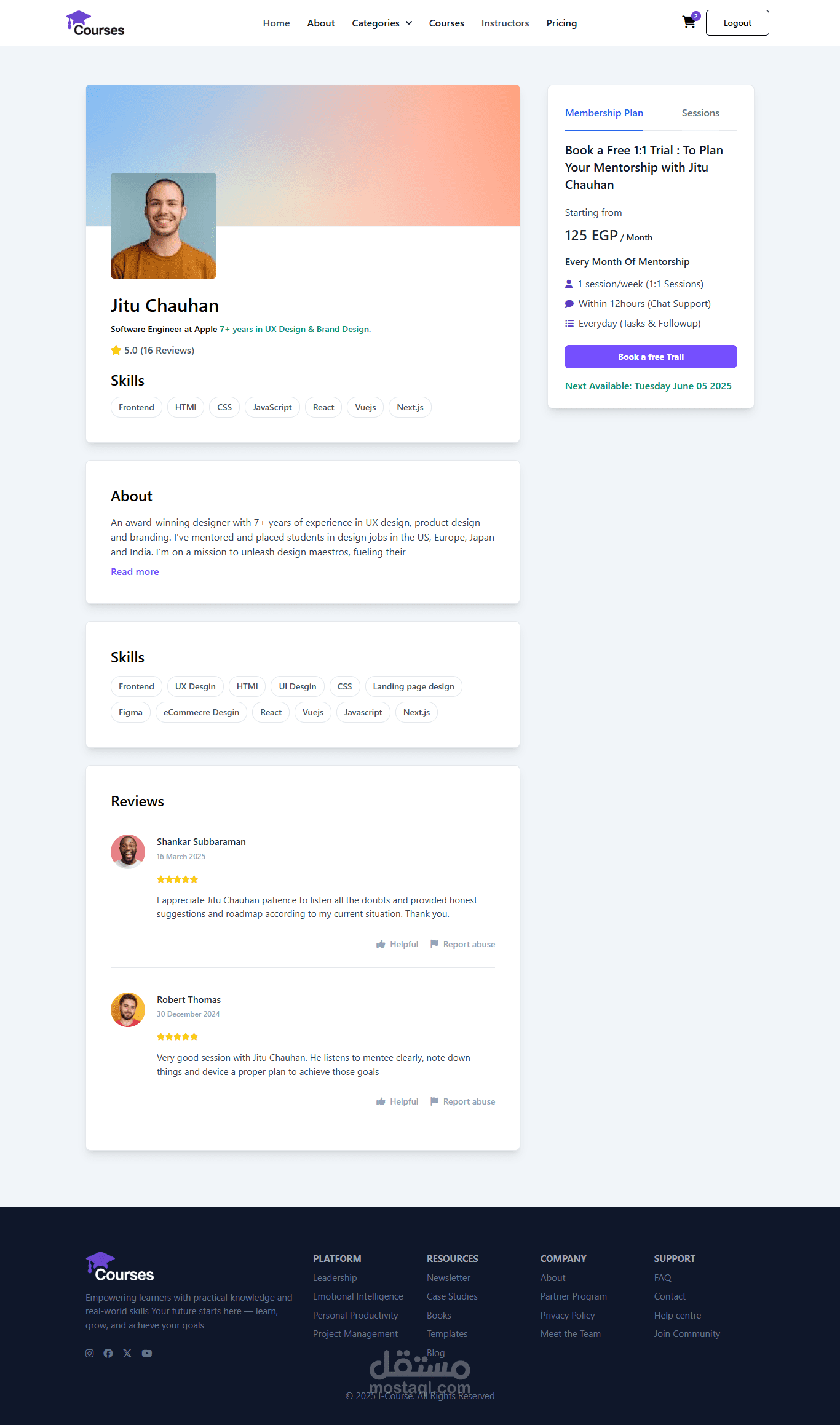Viewport: 840px width, 1425px height.
Task: Select the Membership Plan tab
Action: pos(604,113)
